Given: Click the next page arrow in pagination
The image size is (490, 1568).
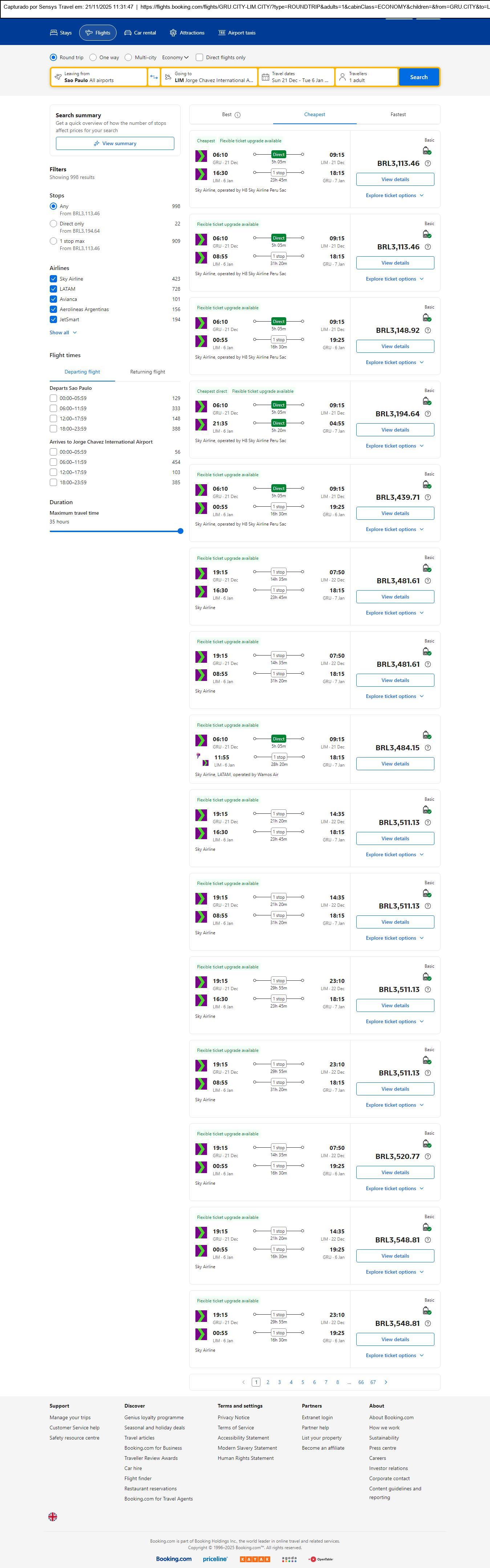Looking at the screenshot, I should click(386, 1382).
